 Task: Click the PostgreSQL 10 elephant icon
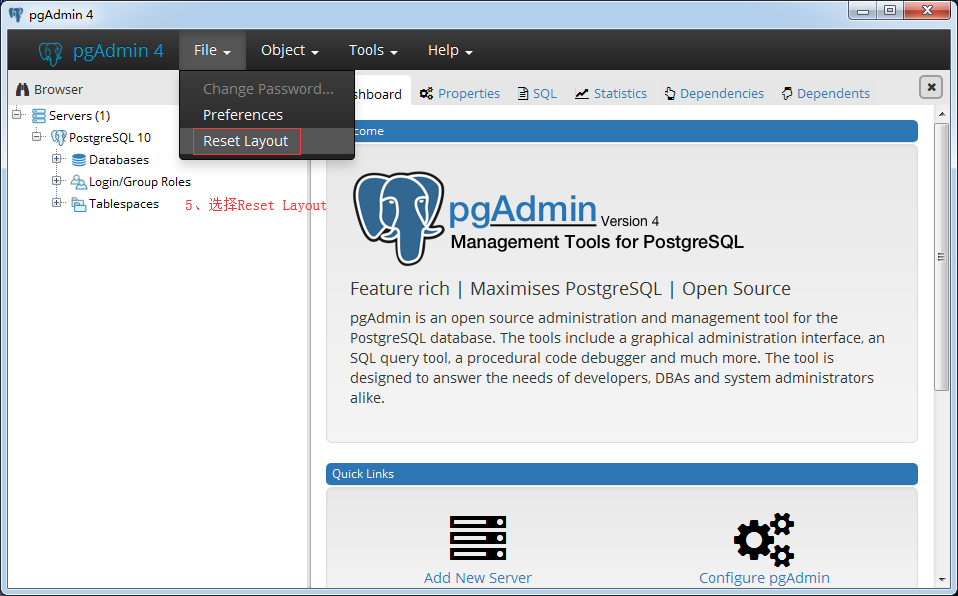59,138
